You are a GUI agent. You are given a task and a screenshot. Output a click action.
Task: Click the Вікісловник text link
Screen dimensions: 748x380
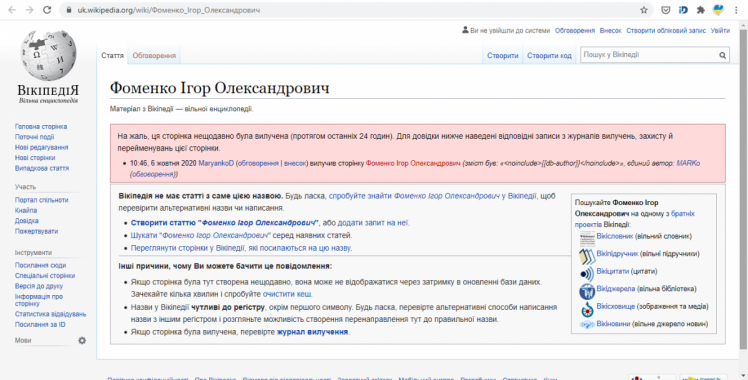(615, 236)
